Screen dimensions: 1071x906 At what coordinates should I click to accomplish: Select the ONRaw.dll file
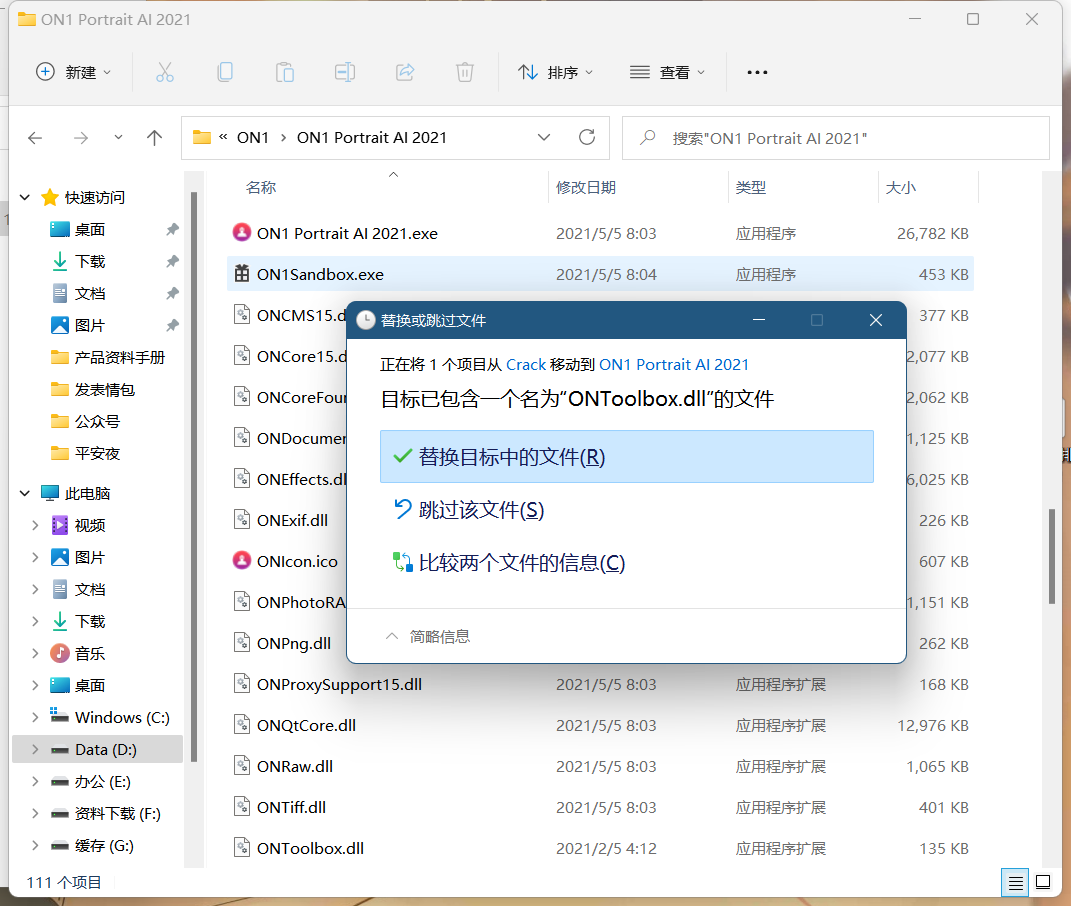(x=600, y=766)
